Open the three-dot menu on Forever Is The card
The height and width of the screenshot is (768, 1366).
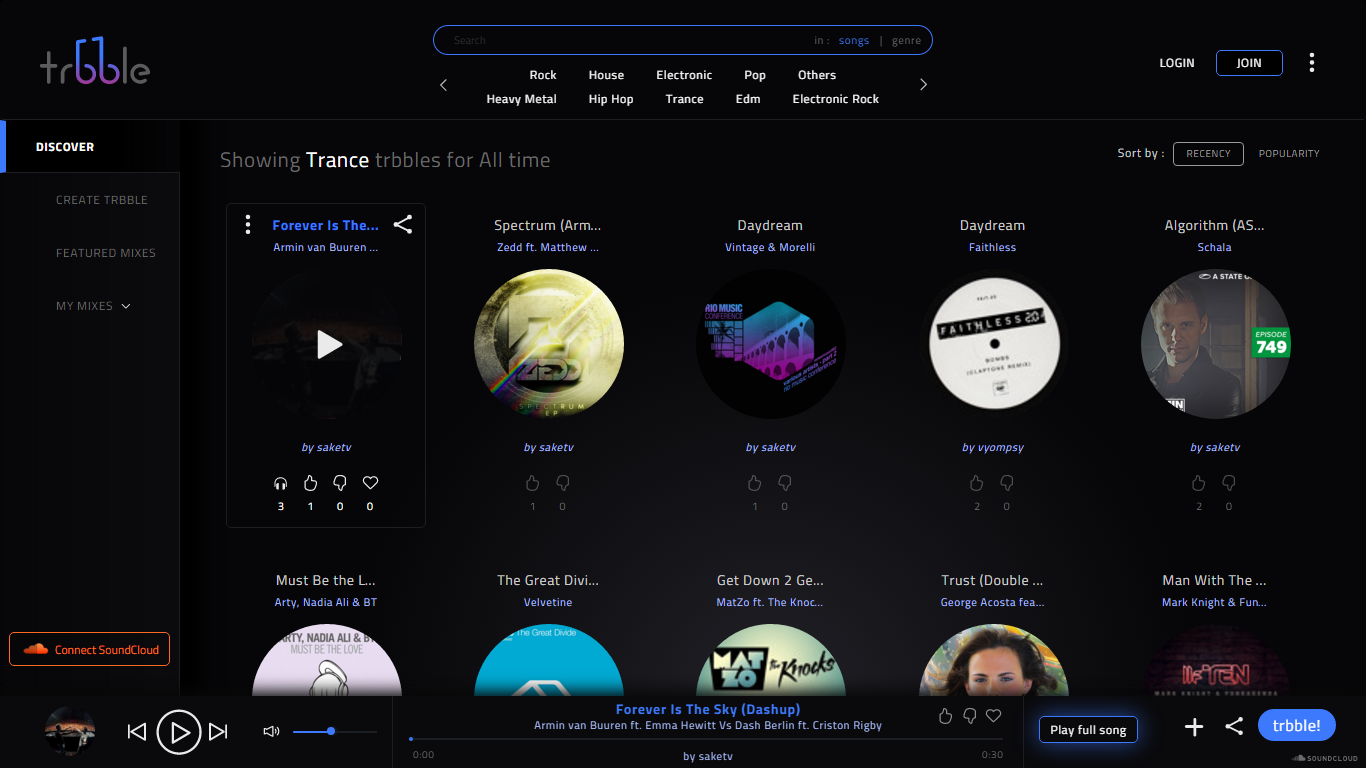click(248, 225)
